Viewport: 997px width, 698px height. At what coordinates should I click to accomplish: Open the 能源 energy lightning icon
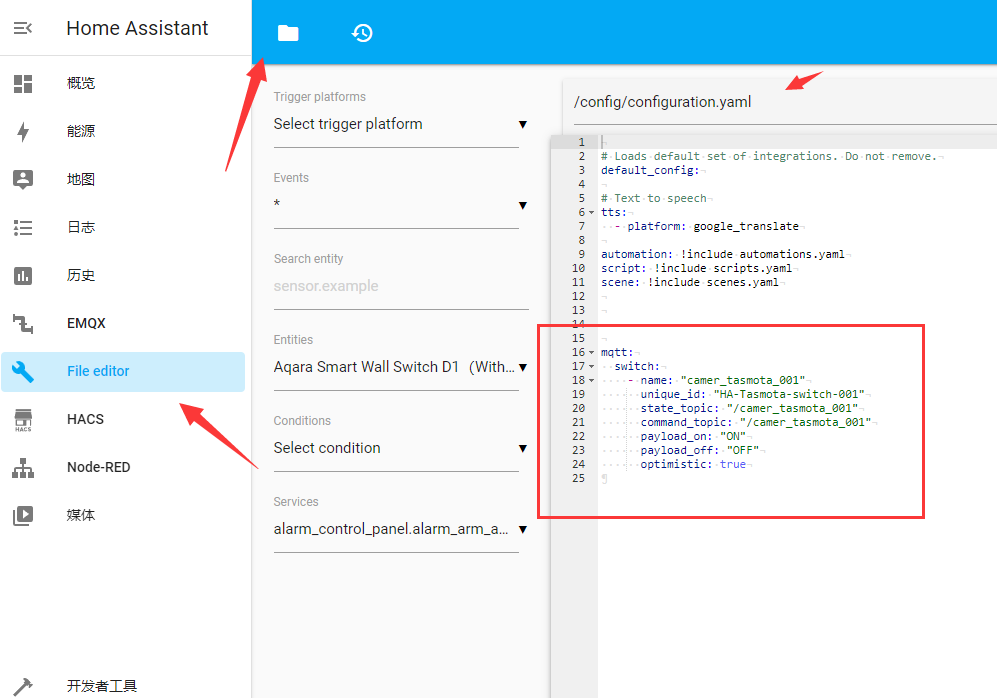[23, 132]
